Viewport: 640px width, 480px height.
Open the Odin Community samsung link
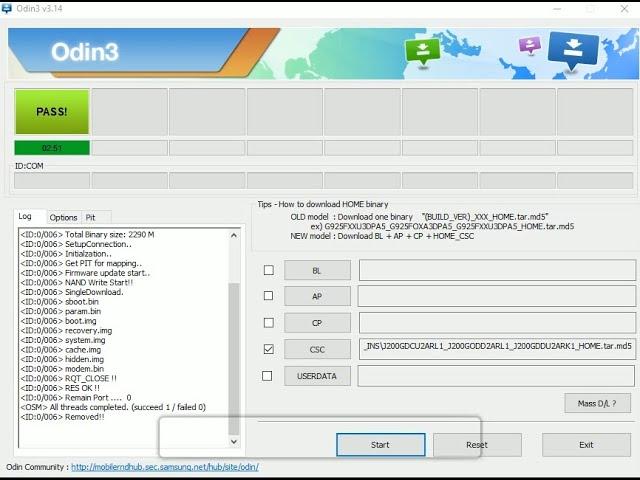coord(165,467)
